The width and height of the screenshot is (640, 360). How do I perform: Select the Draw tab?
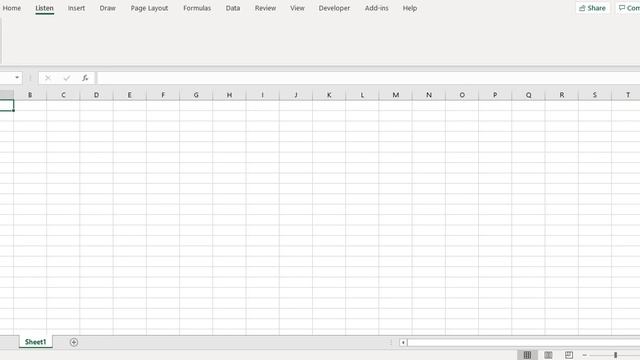pos(108,8)
